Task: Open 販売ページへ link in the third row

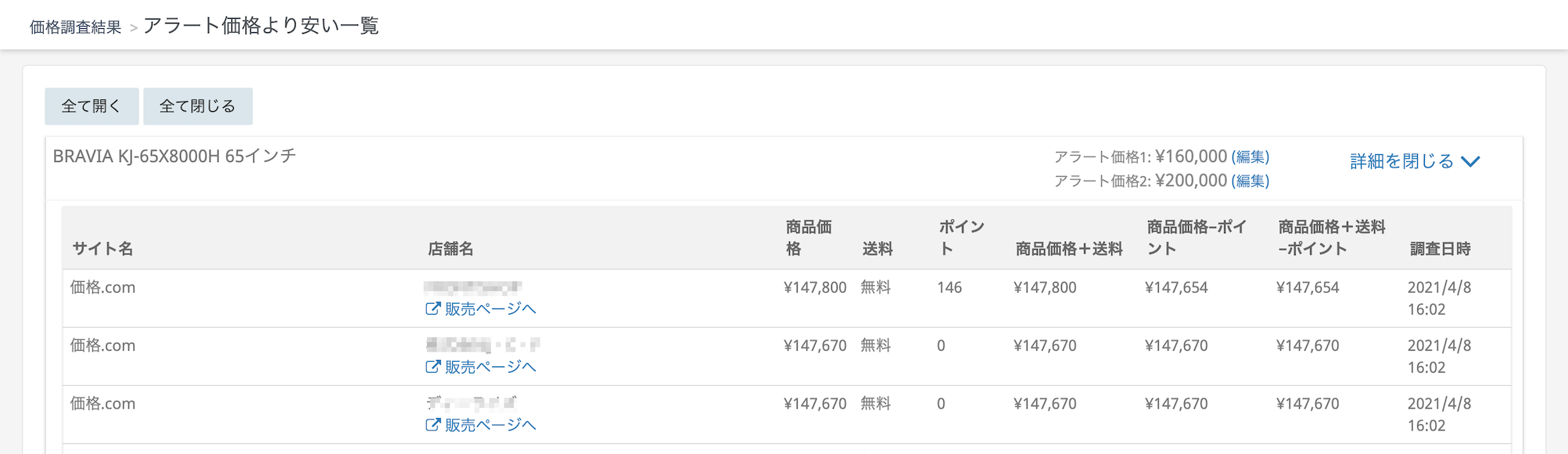Action: [490, 425]
